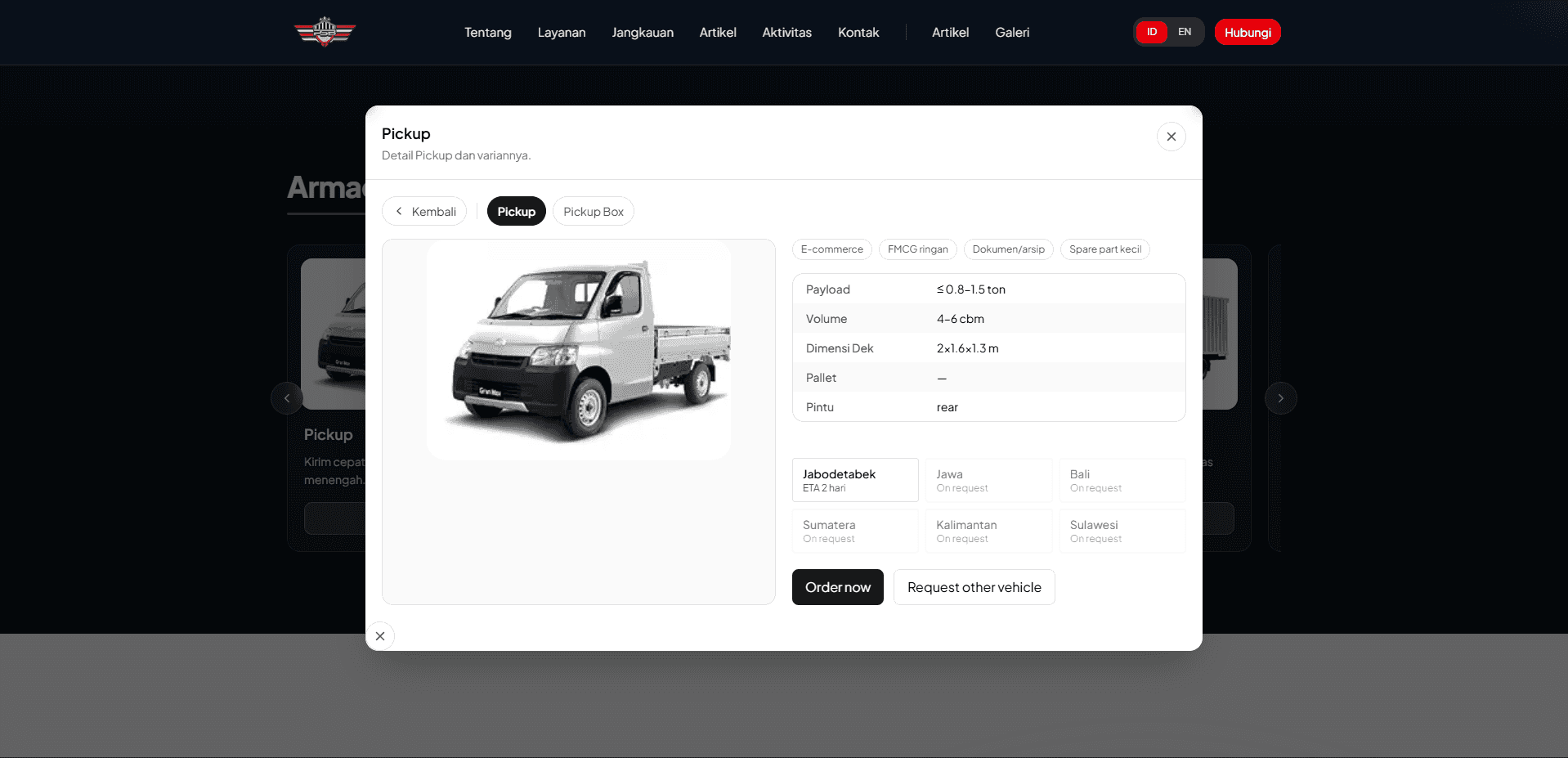Select the FMCG ringan tag chip

click(917, 249)
